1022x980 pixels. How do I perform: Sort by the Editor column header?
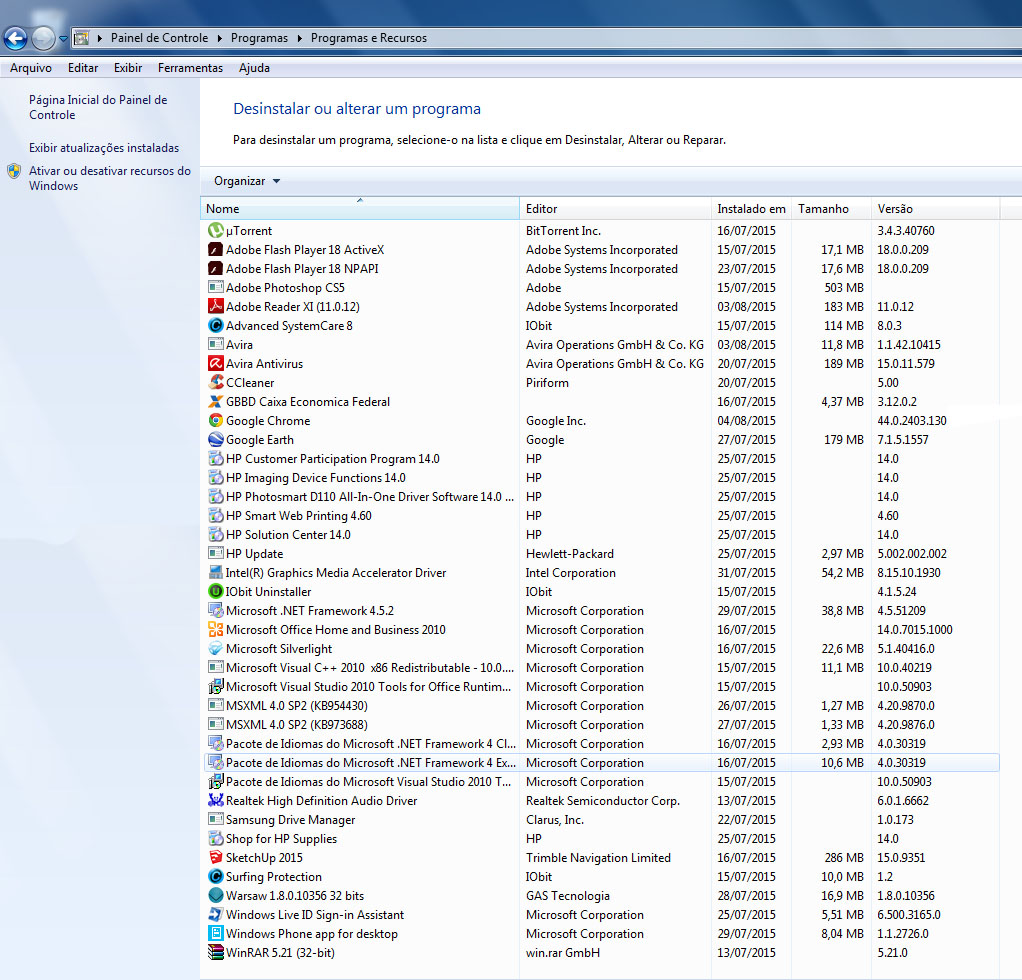pyautogui.click(x=615, y=209)
